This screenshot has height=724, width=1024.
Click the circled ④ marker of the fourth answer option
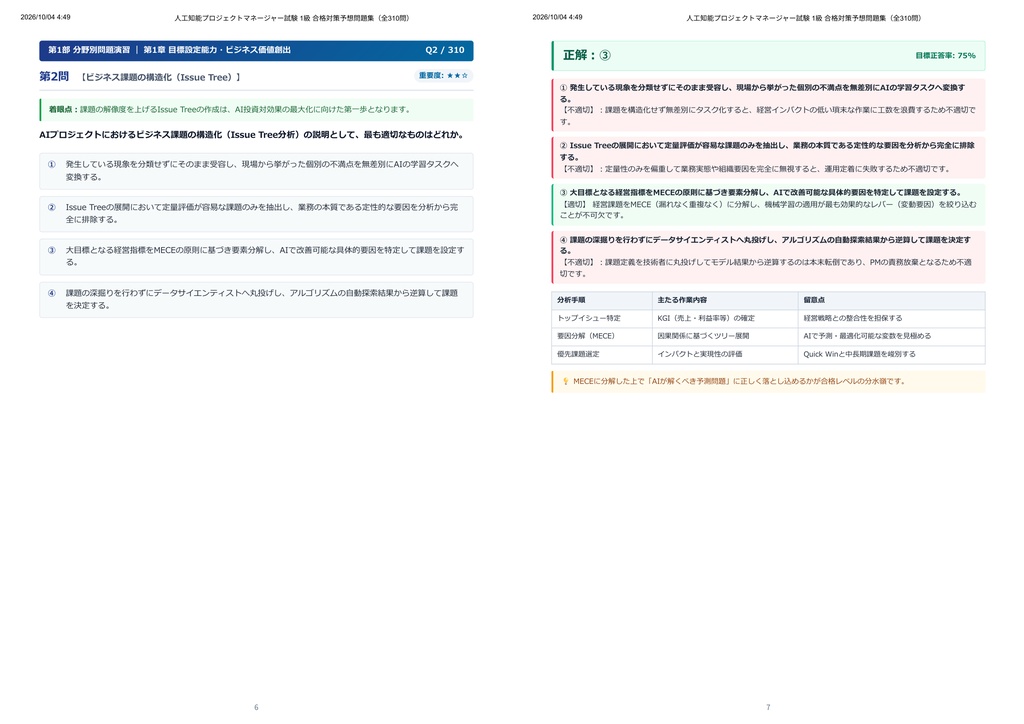(x=52, y=294)
